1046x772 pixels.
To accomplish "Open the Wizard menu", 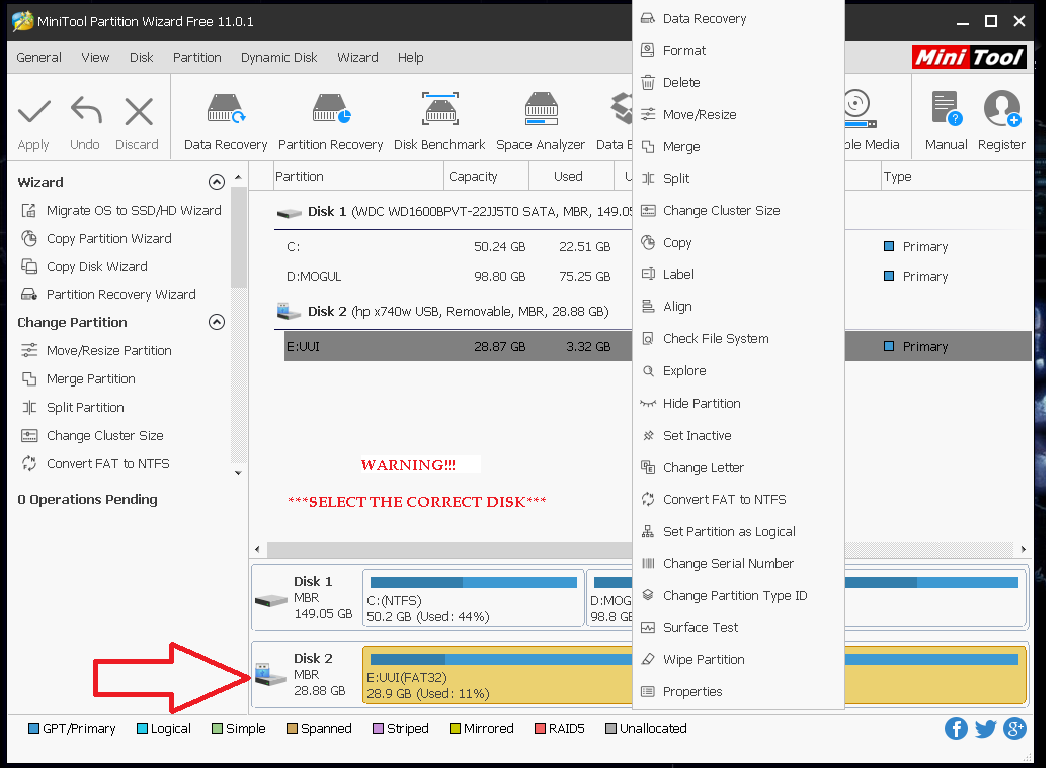I will [x=358, y=57].
